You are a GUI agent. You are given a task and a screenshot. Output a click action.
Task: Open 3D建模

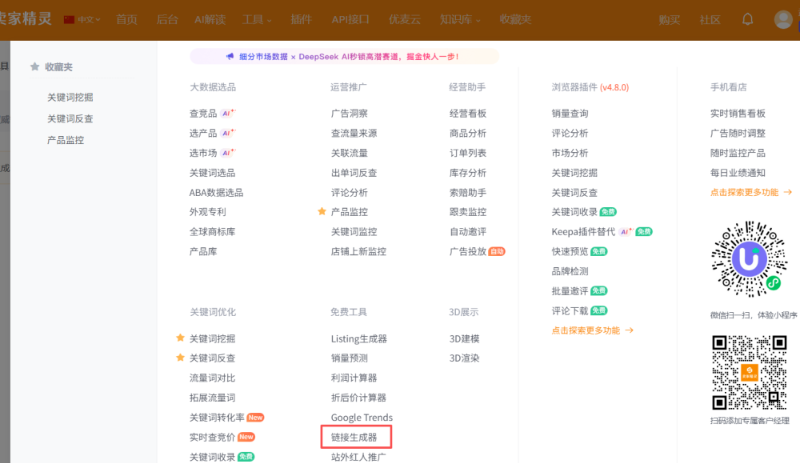(464, 338)
